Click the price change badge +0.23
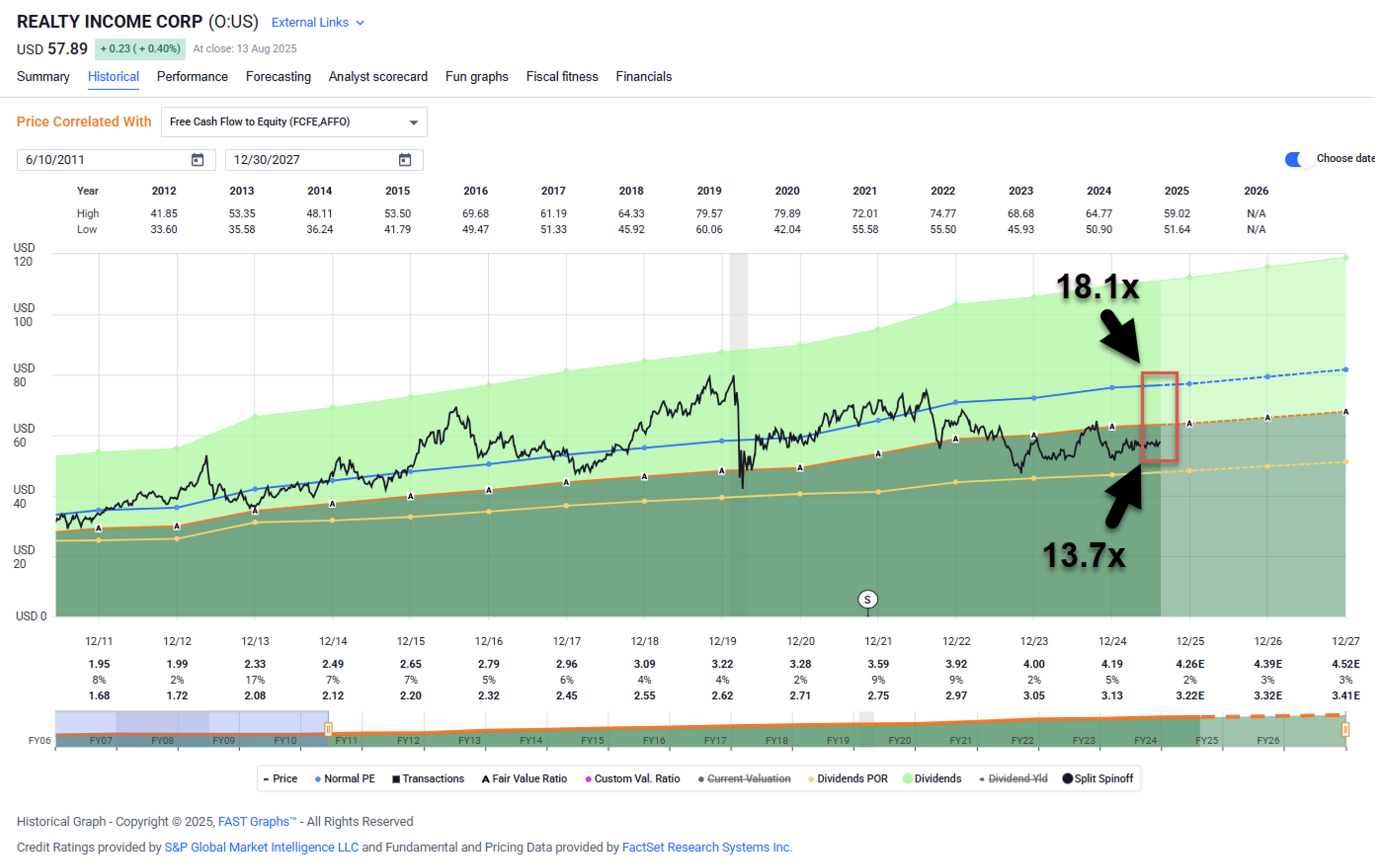 [x=140, y=49]
